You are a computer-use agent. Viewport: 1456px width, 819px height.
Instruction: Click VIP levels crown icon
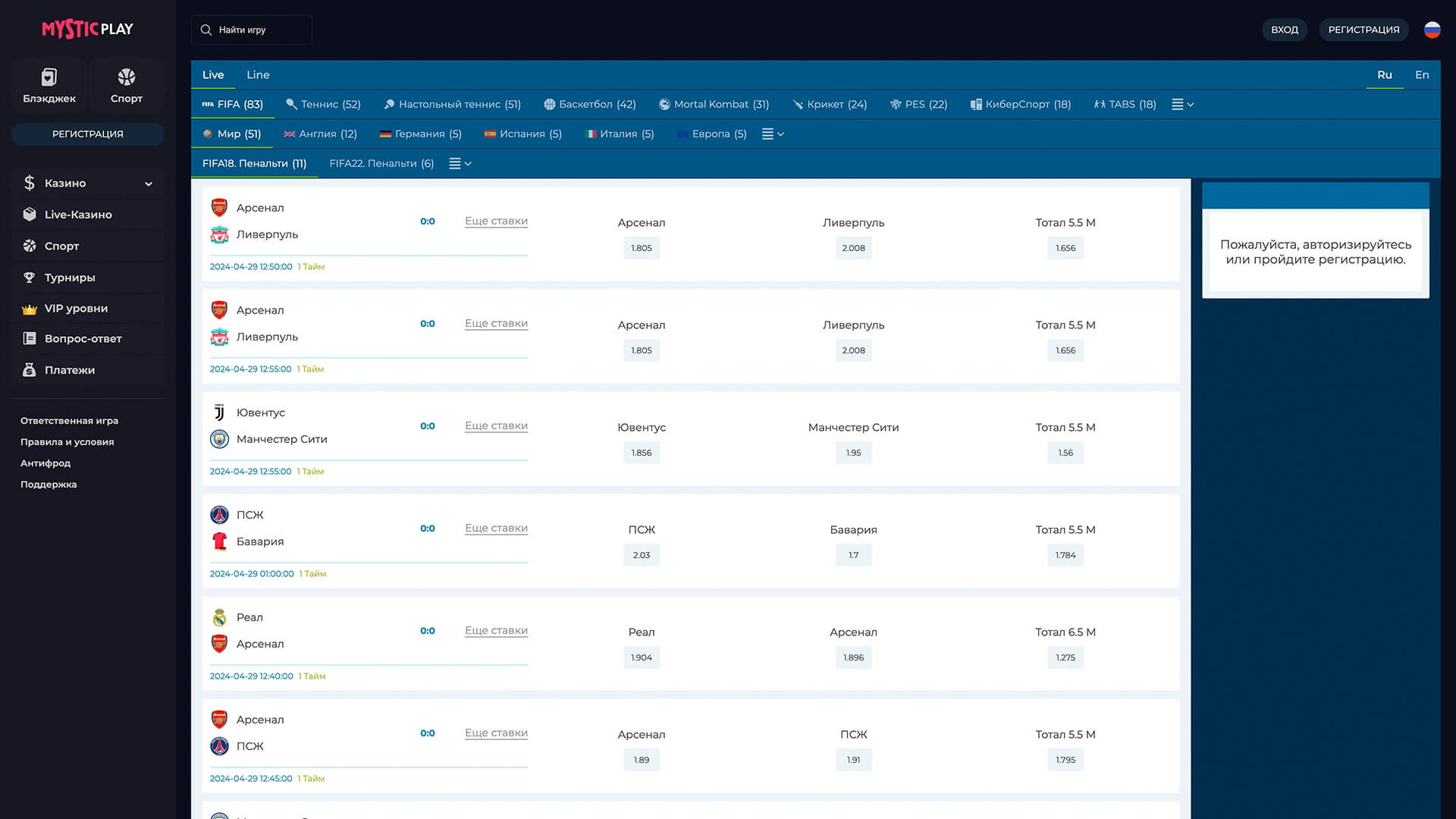(29, 309)
